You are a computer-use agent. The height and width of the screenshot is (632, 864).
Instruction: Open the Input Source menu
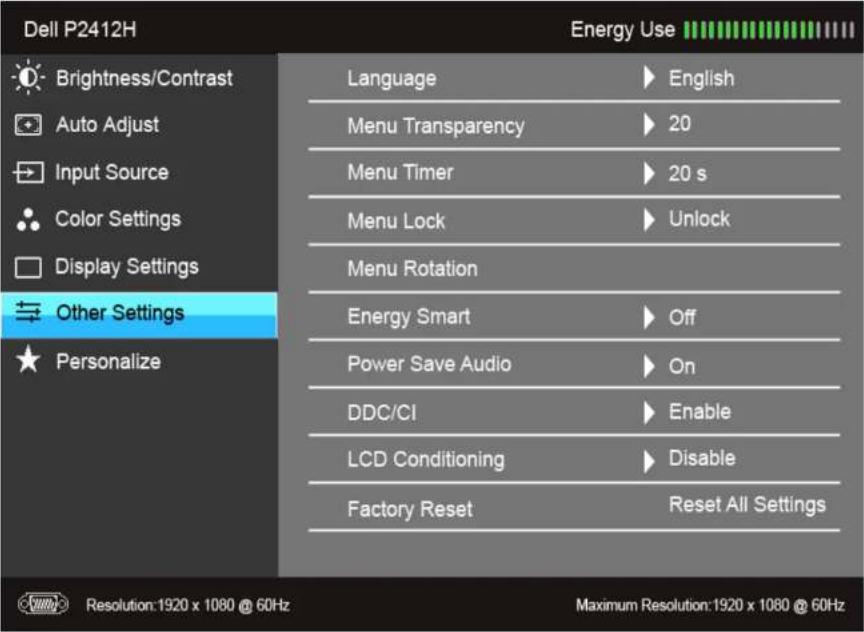pyautogui.click(x=139, y=172)
